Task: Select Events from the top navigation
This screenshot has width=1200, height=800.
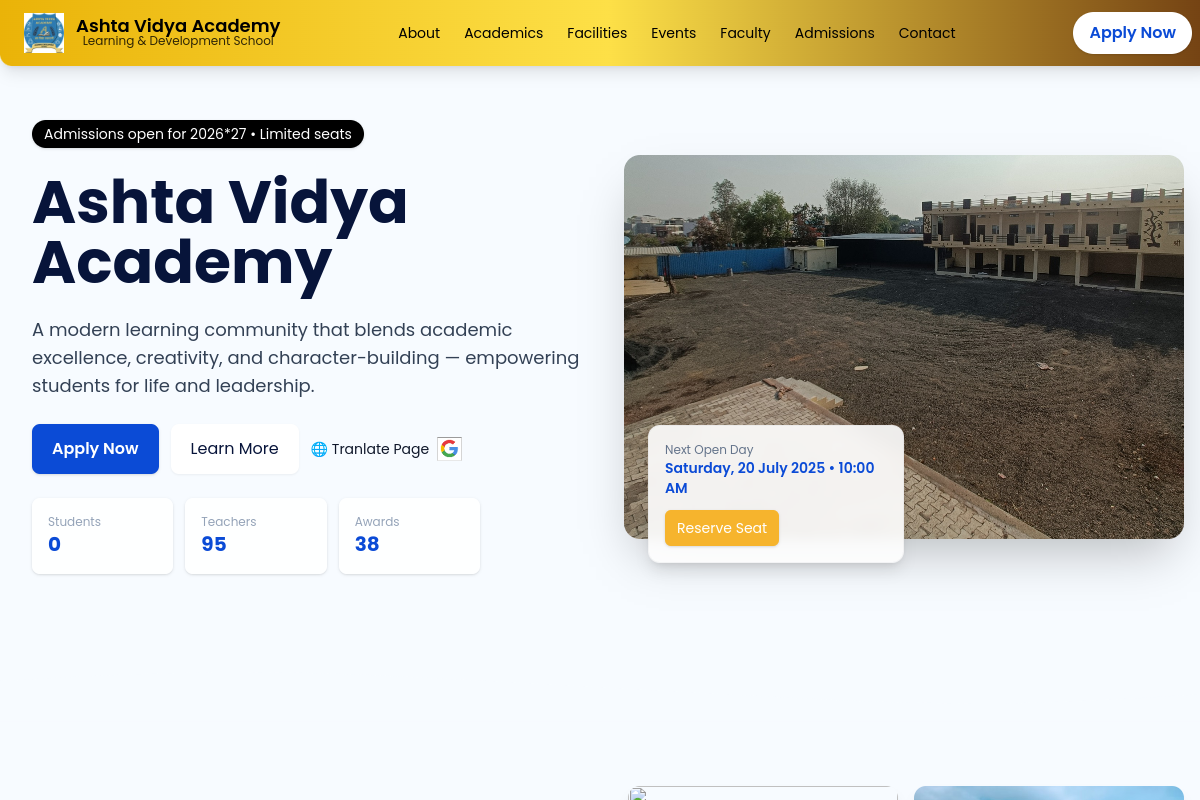Action: click(x=673, y=33)
